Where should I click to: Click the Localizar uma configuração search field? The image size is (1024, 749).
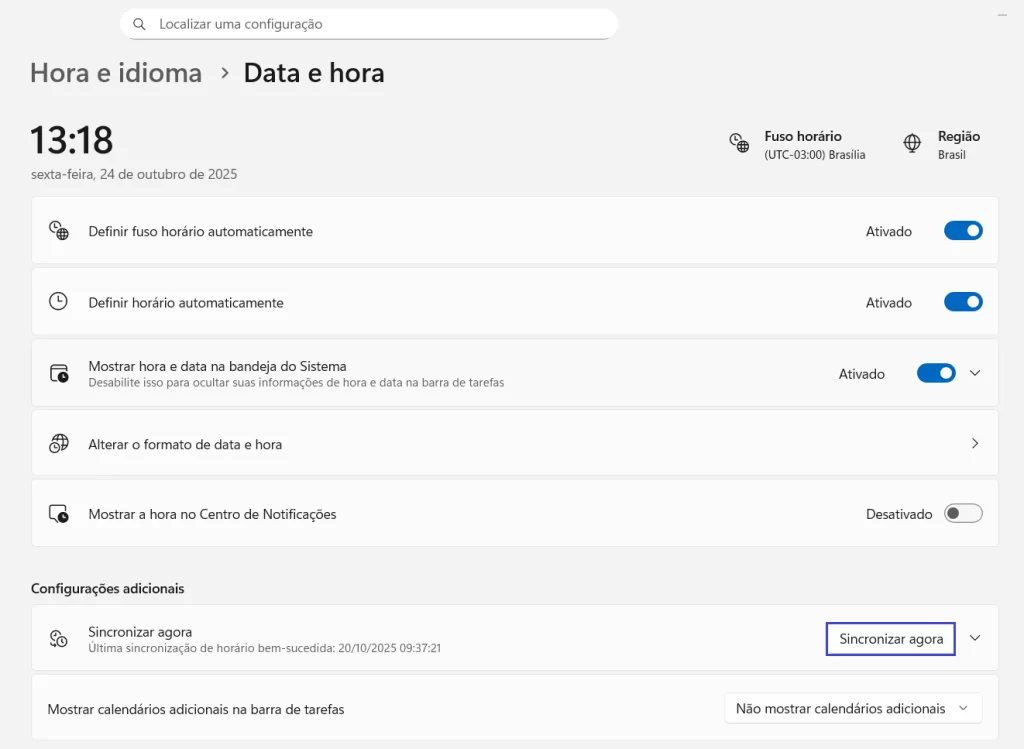[380, 24]
